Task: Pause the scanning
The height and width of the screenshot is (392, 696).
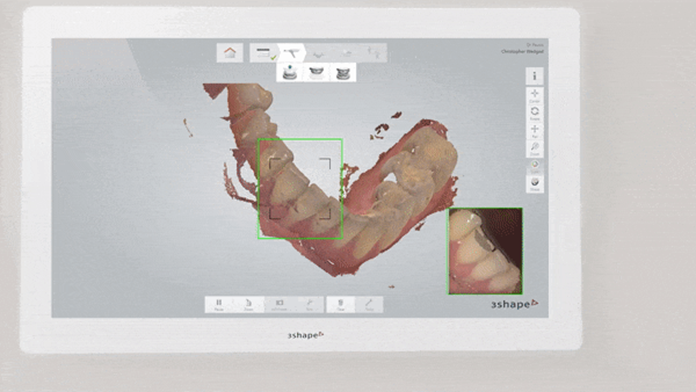Action: (219, 305)
